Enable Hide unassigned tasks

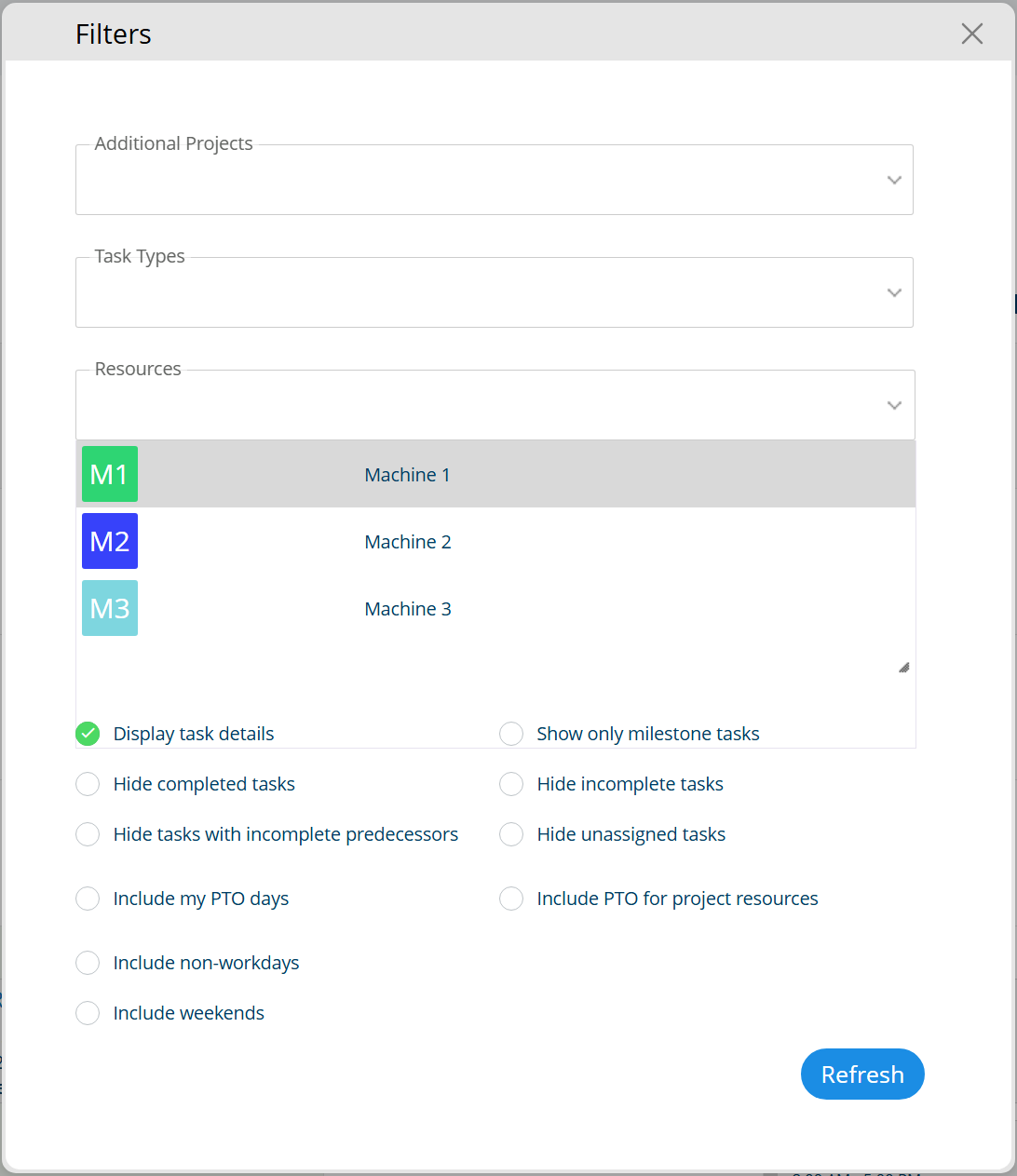[x=511, y=834]
